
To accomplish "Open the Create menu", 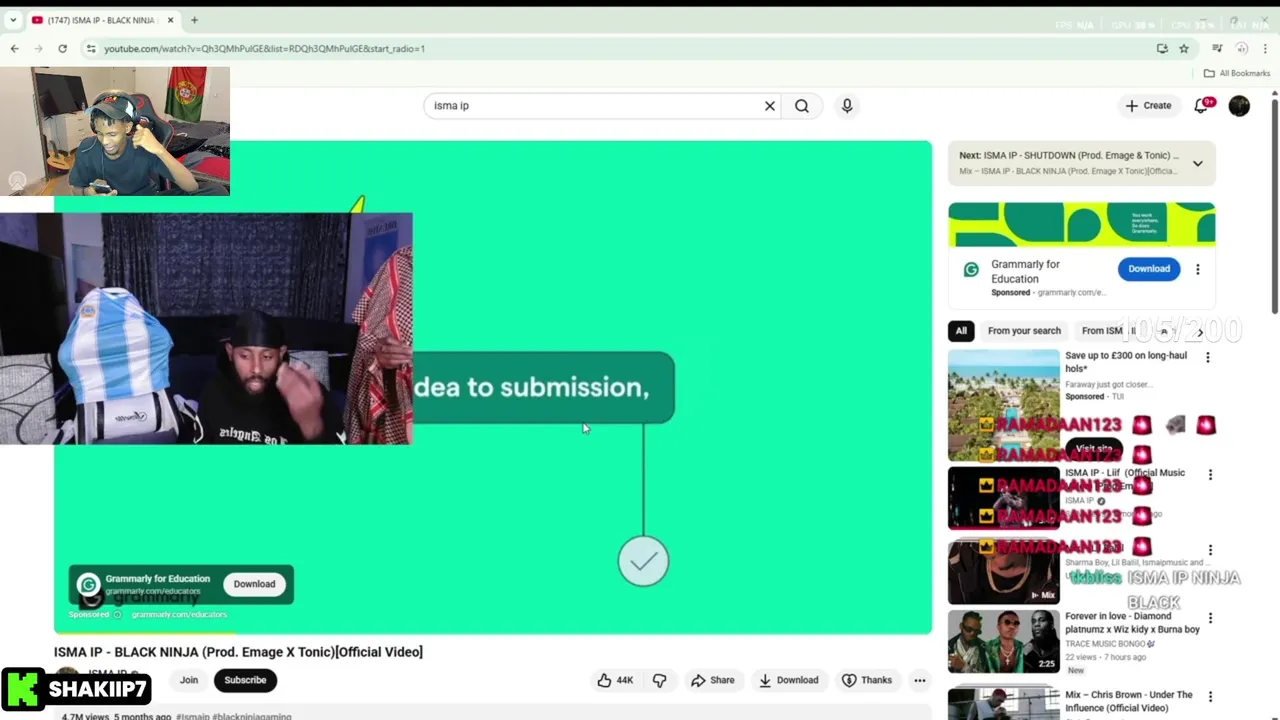I will pyautogui.click(x=1148, y=106).
